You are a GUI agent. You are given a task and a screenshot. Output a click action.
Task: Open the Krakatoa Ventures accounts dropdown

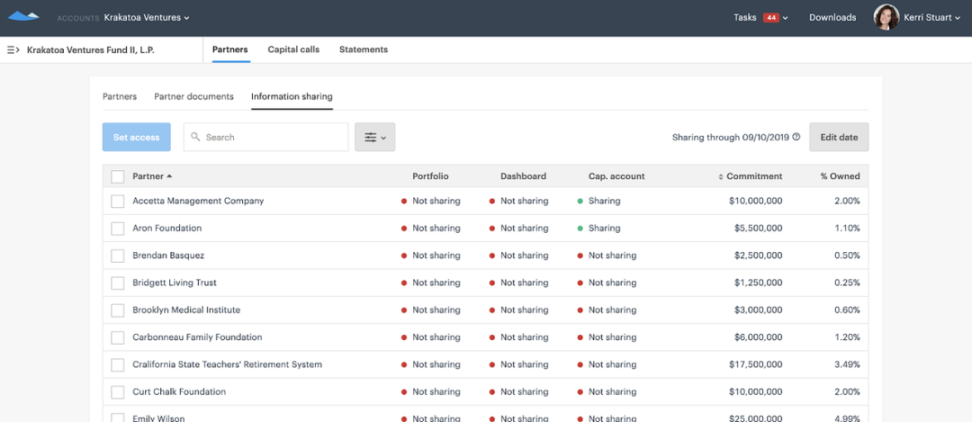click(146, 17)
